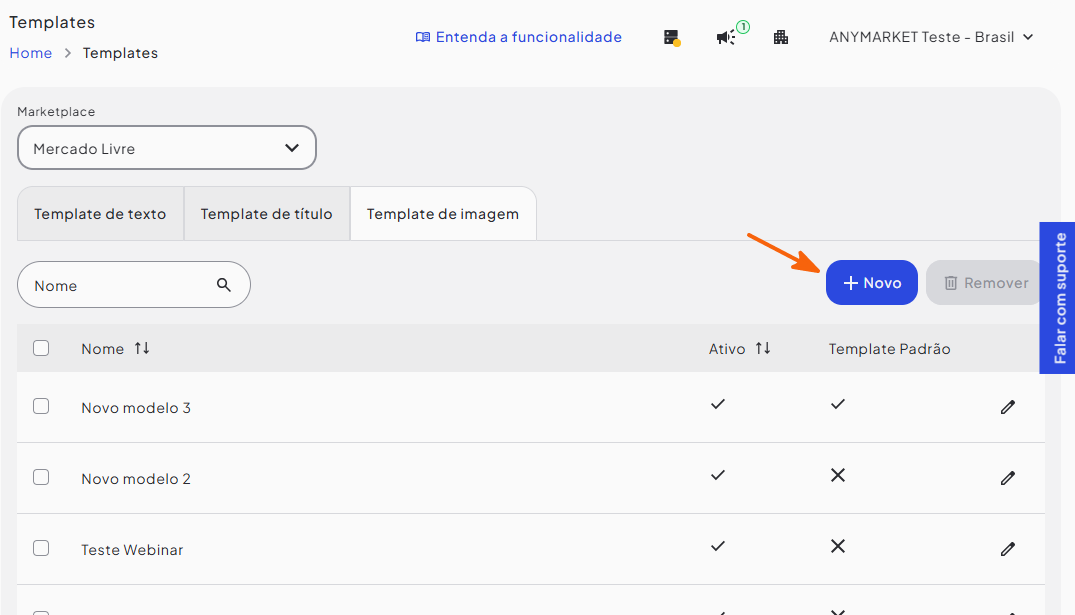The image size is (1075, 615).
Task: Switch to Template de texto tab
Action: tap(100, 214)
